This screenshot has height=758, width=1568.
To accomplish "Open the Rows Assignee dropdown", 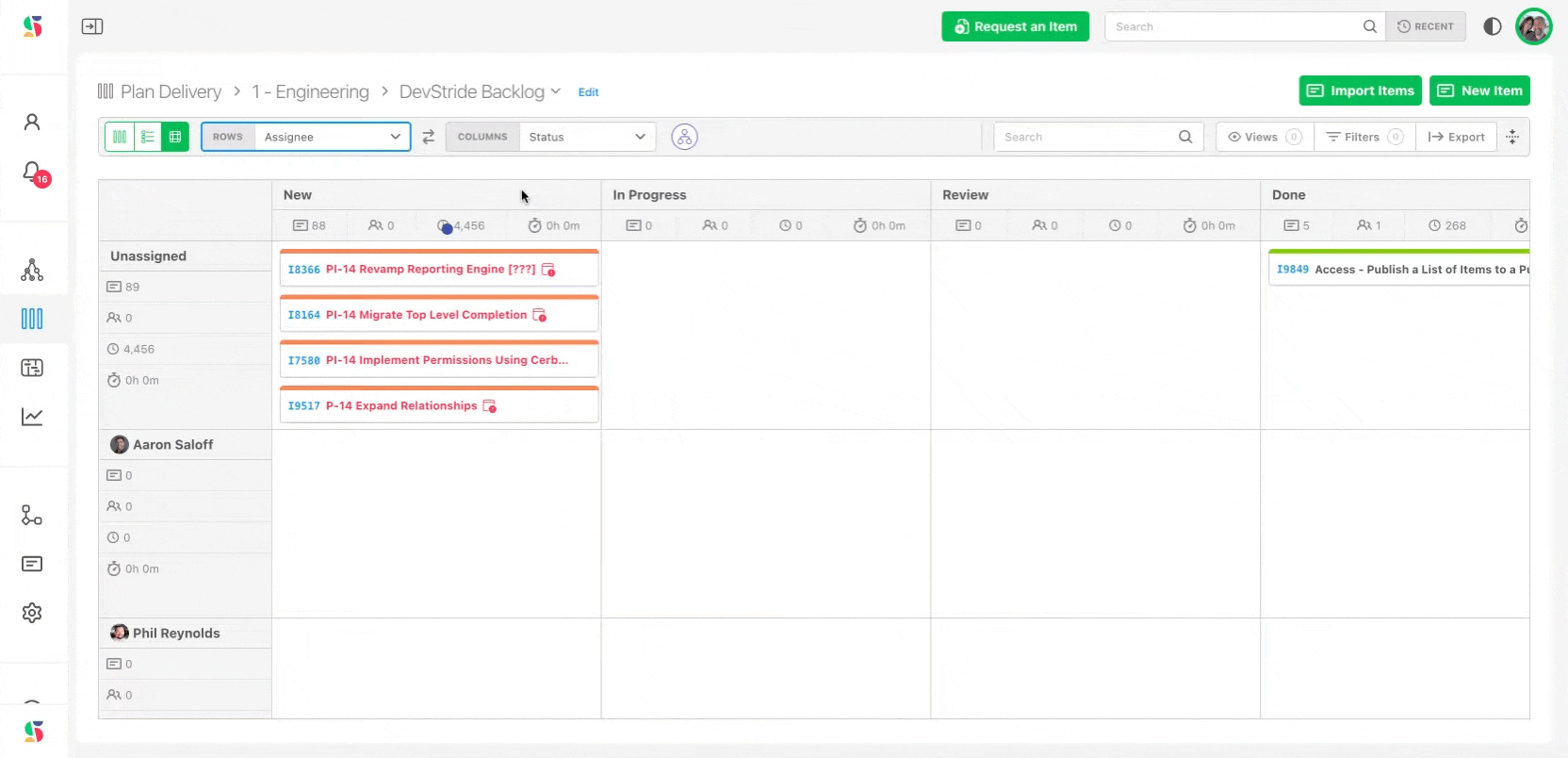I will (x=332, y=137).
